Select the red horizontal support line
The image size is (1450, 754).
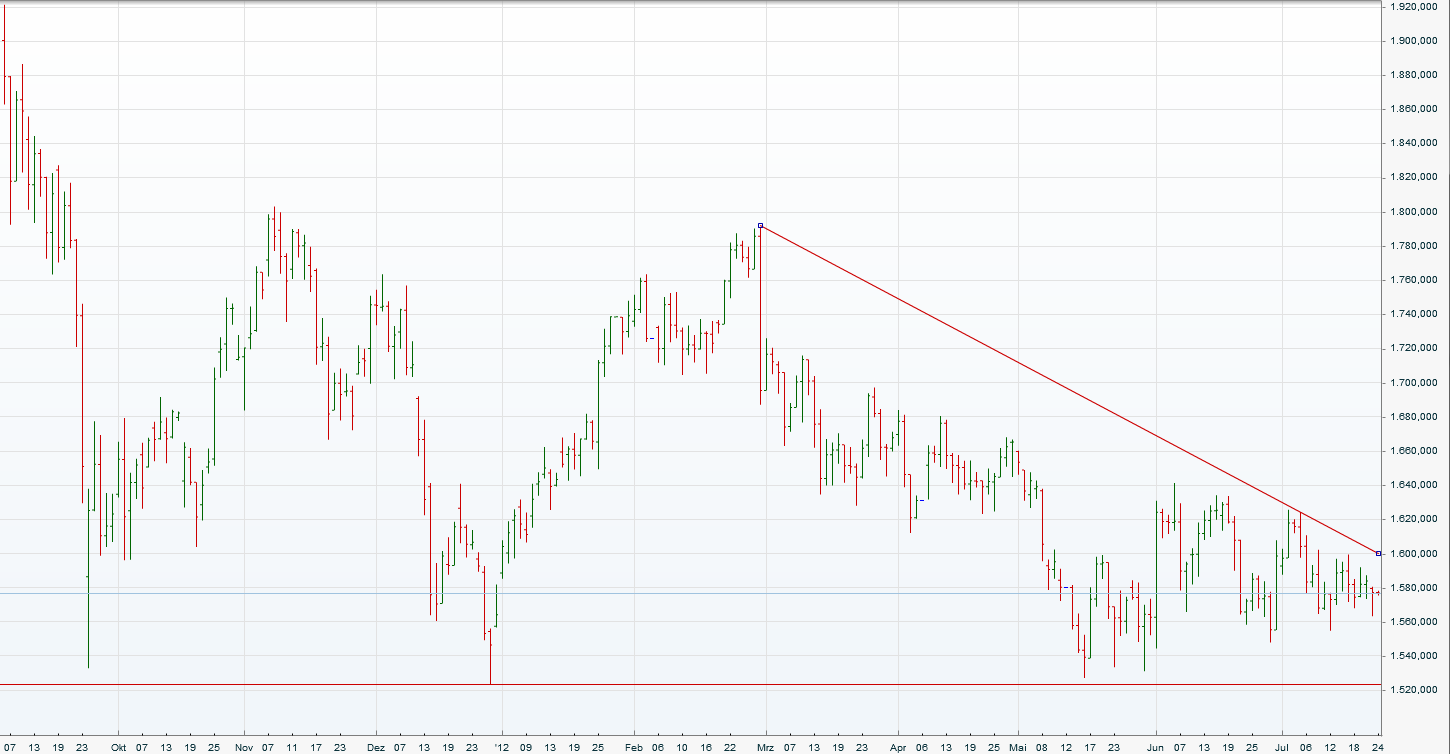(x=700, y=685)
